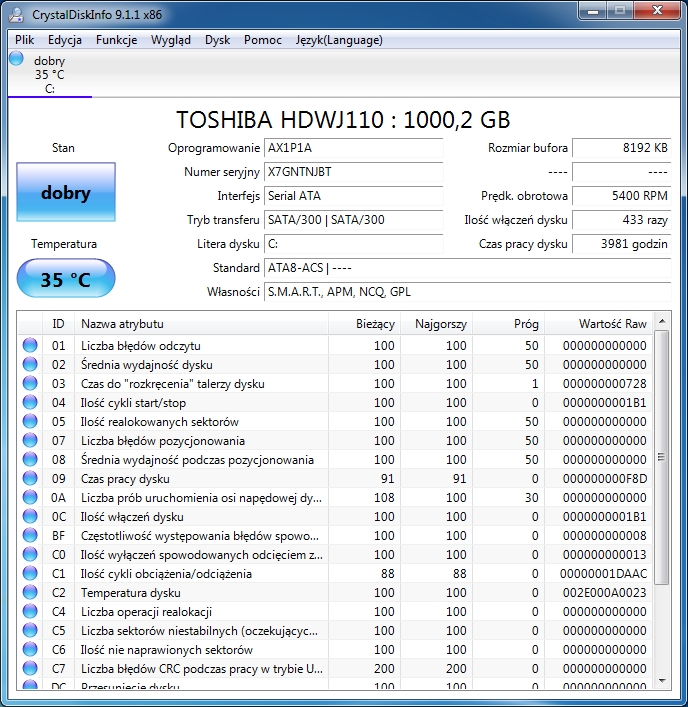Click status orb of attribute 0C row

click(x=30, y=516)
